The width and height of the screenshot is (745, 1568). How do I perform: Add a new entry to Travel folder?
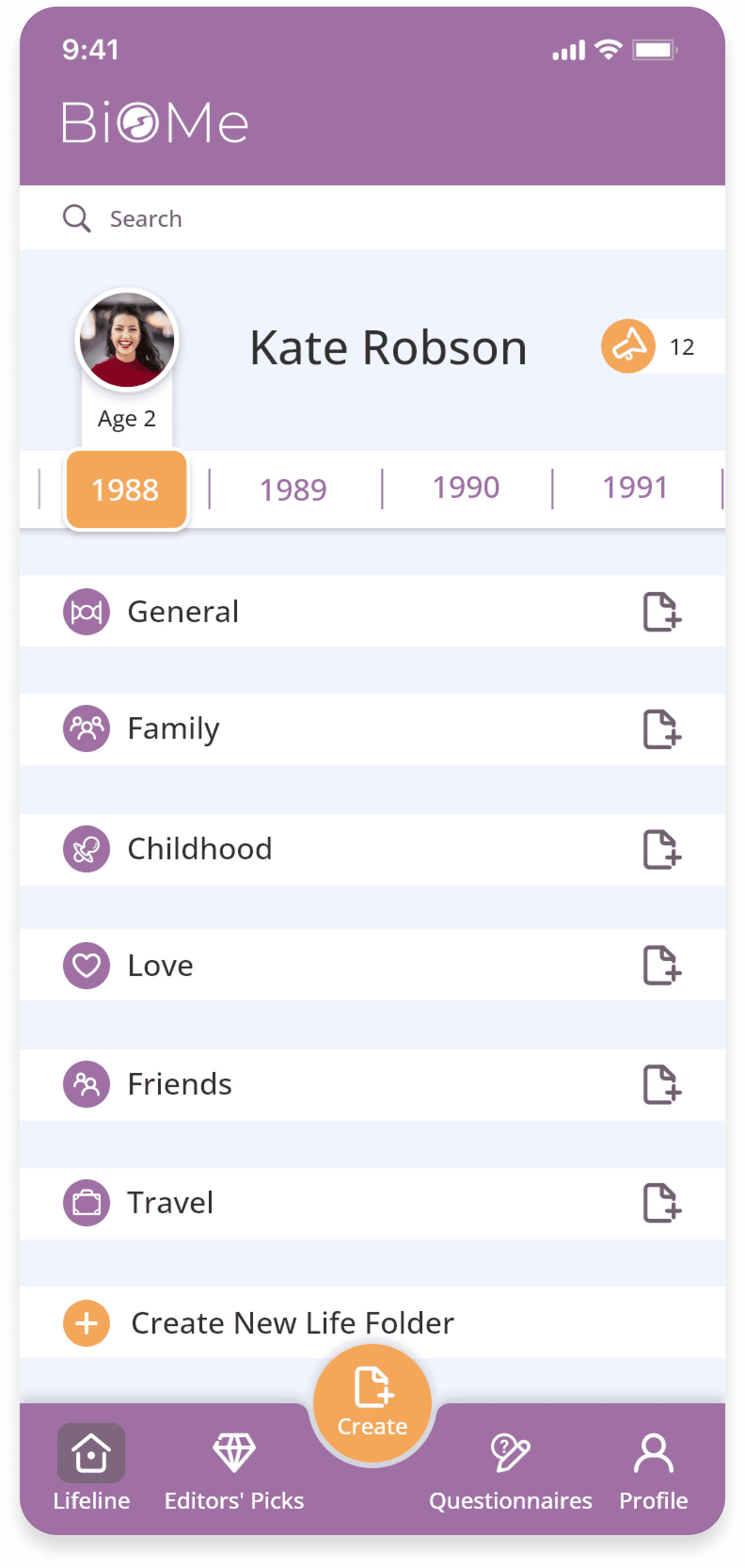click(x=662, y=1202)
